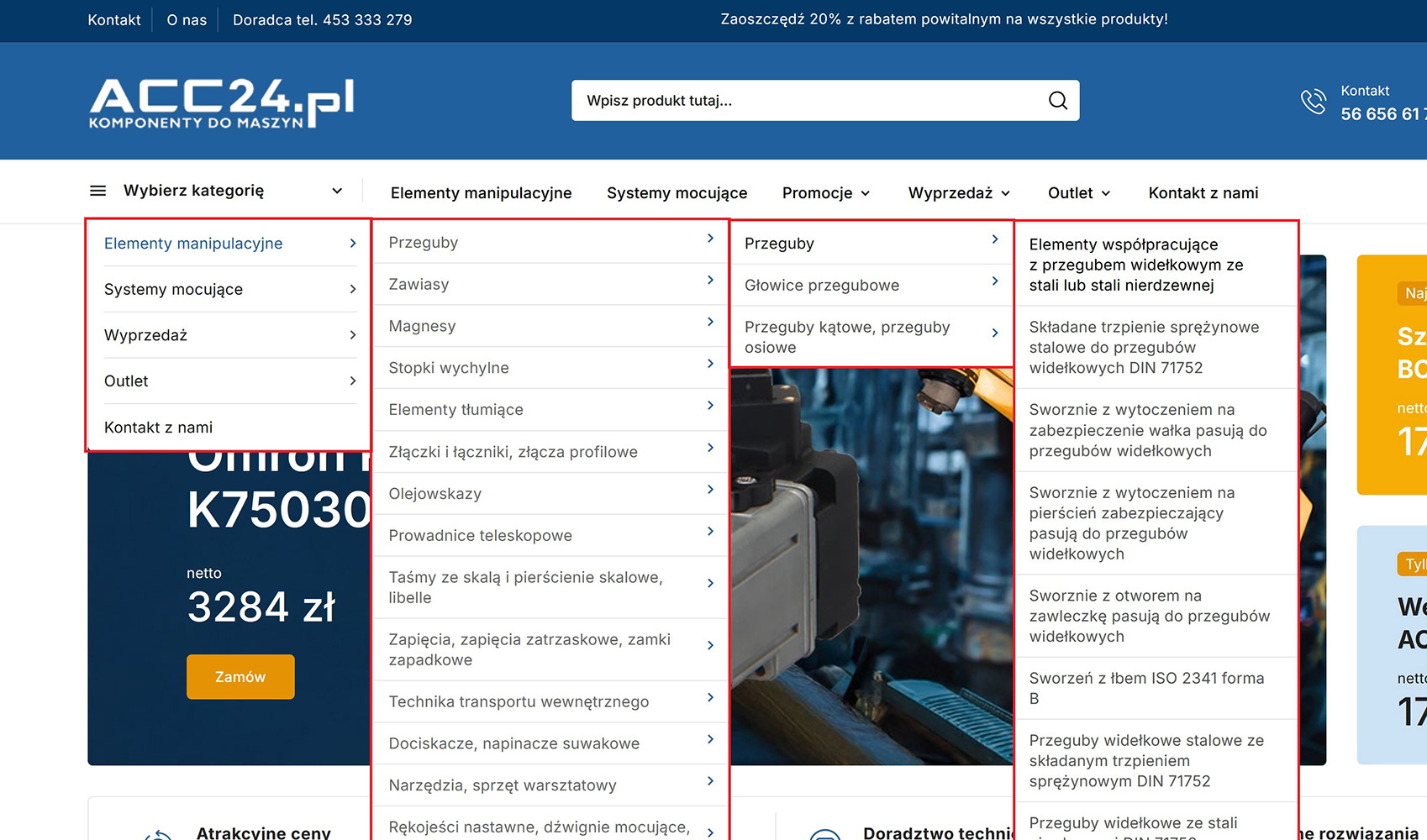Open the Promocje dropdown menu
The image size is (1427, 840).
click(826, 193)
